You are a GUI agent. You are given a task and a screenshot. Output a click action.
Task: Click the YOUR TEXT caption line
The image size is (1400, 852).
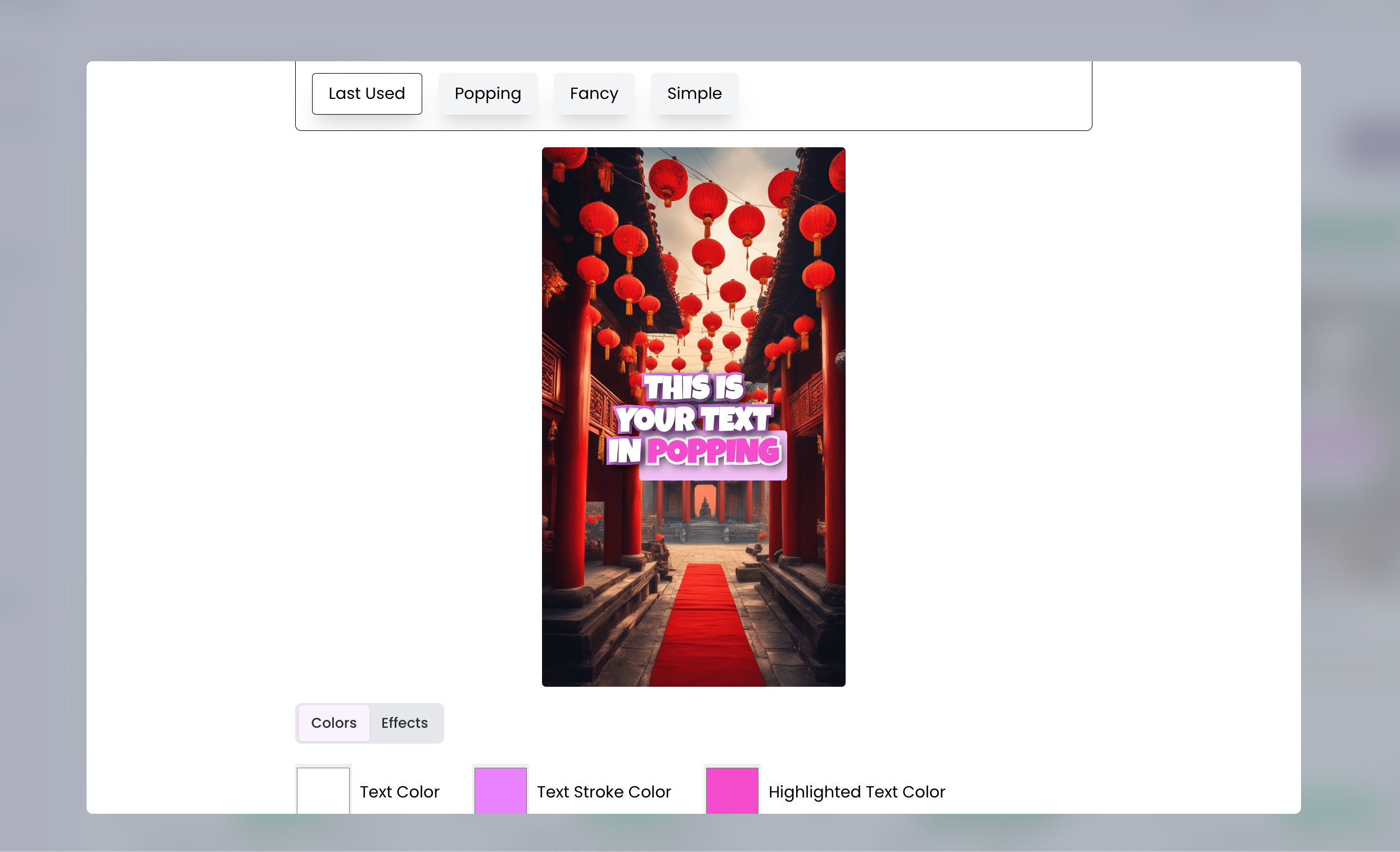coord(693,420)
